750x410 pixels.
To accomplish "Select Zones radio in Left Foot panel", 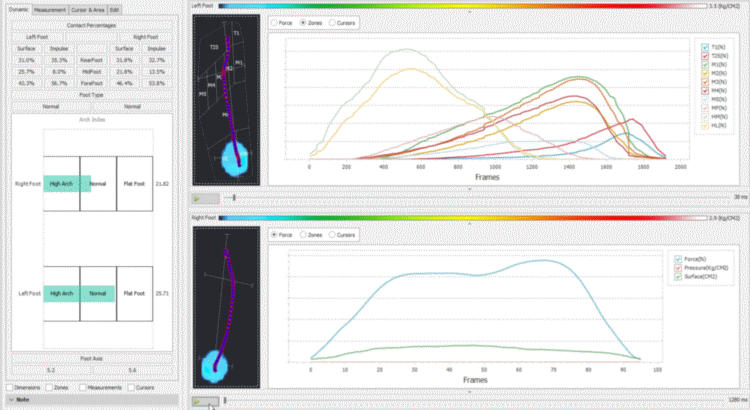I will [x=303, y=22].
